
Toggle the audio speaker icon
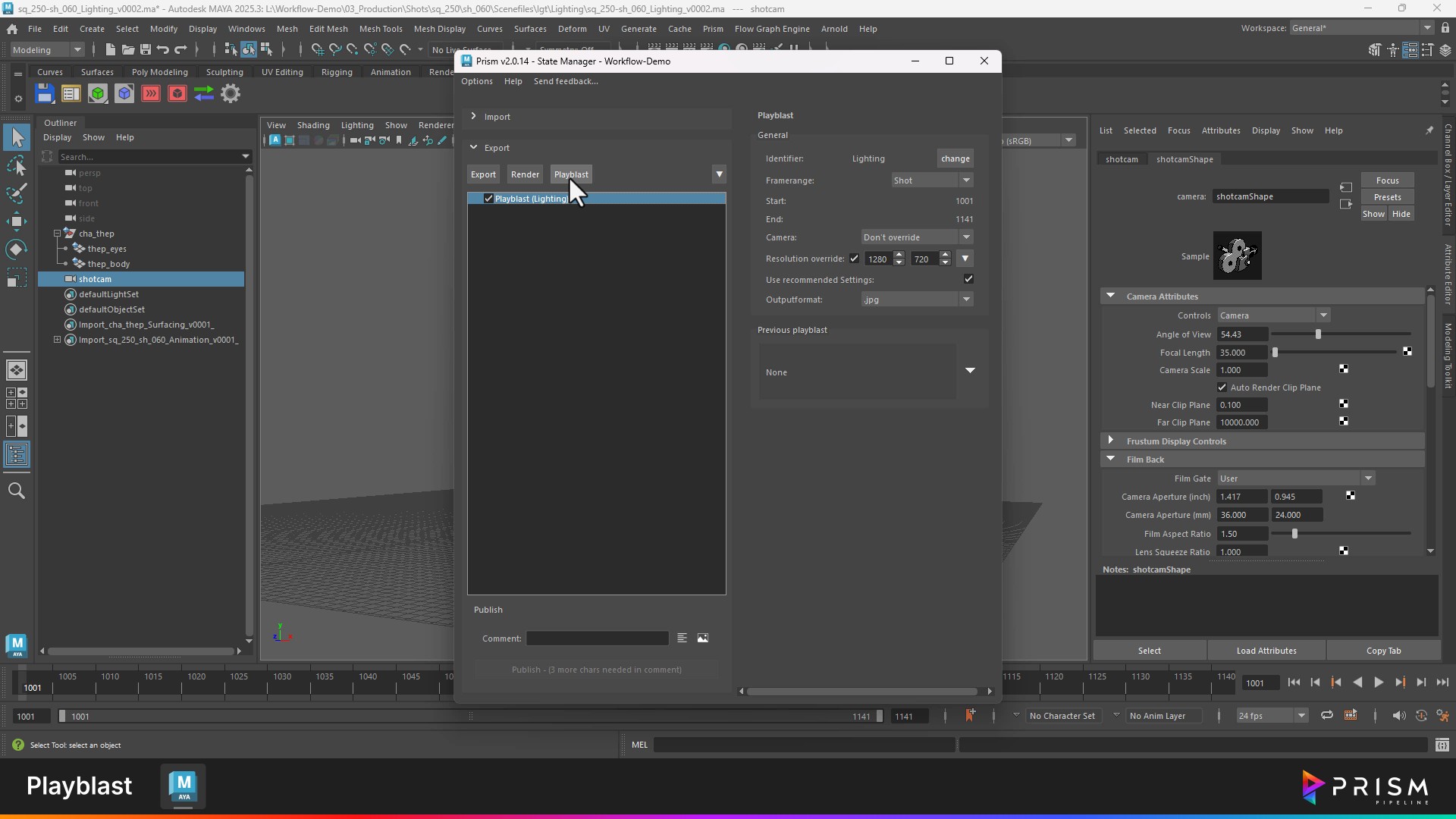(x=1398, y=716)
